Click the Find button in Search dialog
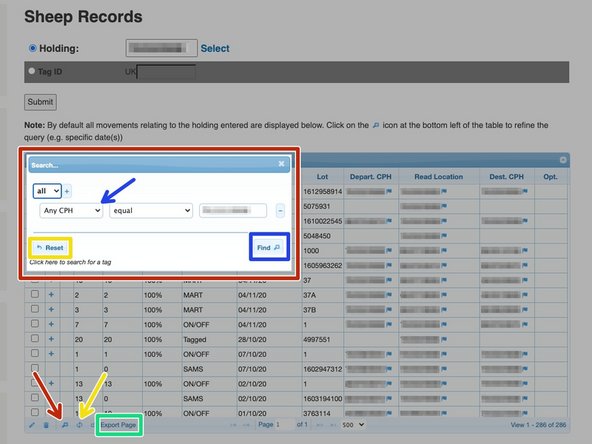Screen dimensions: 592x444 (x=269, y=248)
